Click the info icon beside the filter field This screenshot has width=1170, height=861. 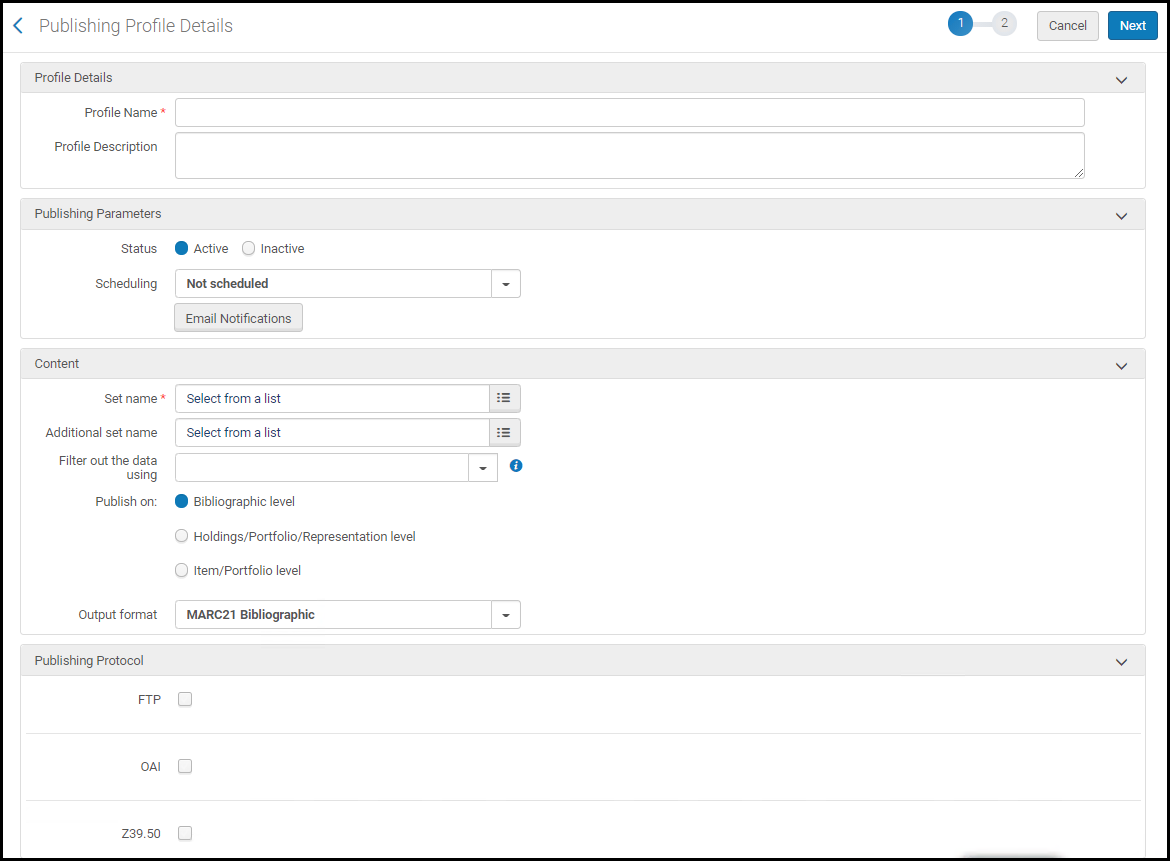point(516,466)
